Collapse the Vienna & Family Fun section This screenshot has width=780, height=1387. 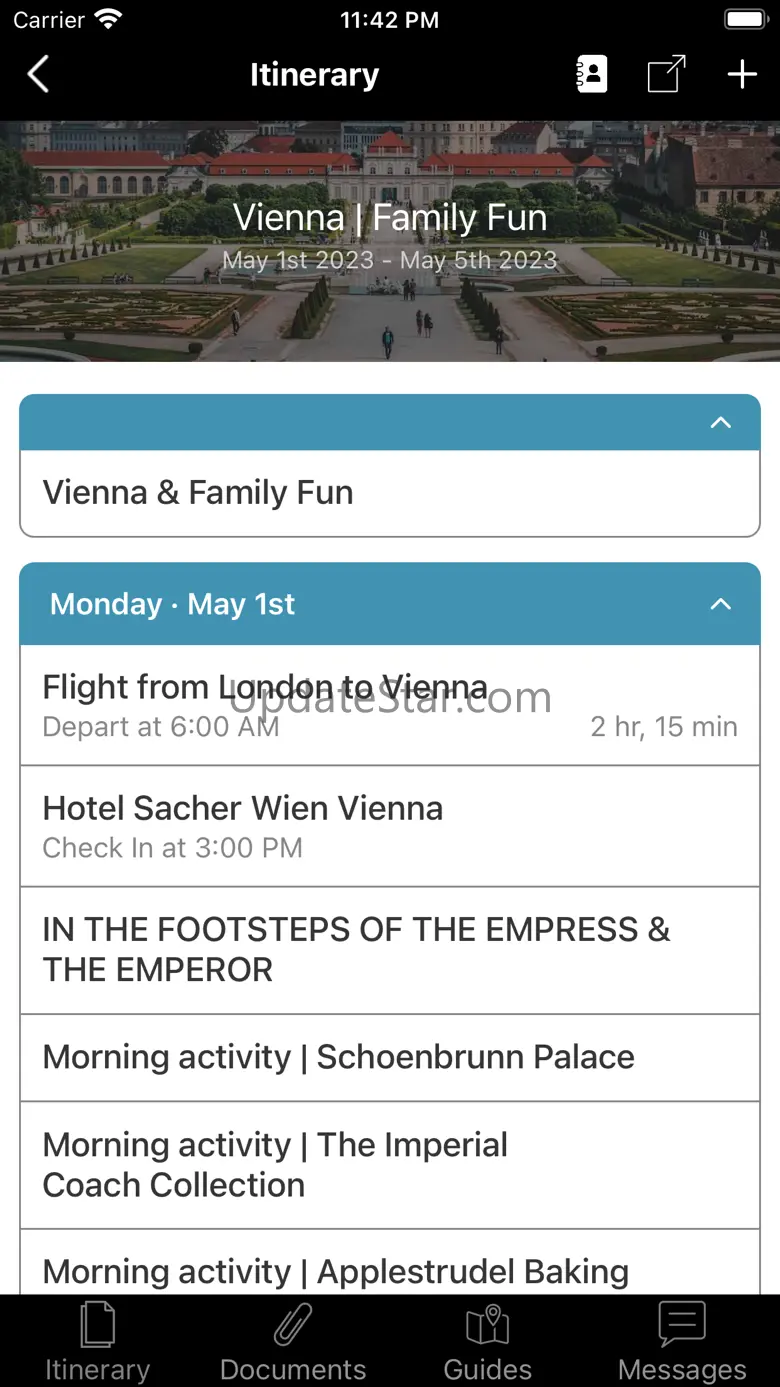pos(720,423)
